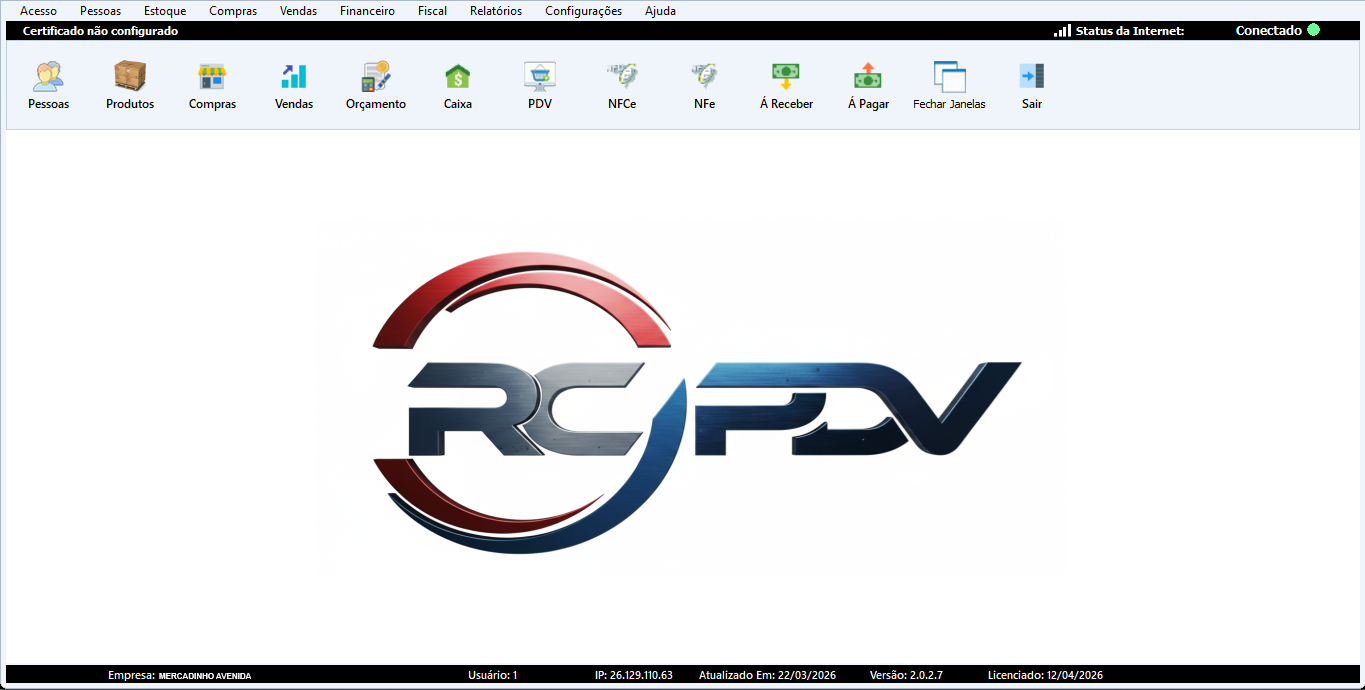Click the 'MERCADINHO AVENIDA' company name
The width and height of the screenshot is (1365, 690).
[x=205, y=676]
